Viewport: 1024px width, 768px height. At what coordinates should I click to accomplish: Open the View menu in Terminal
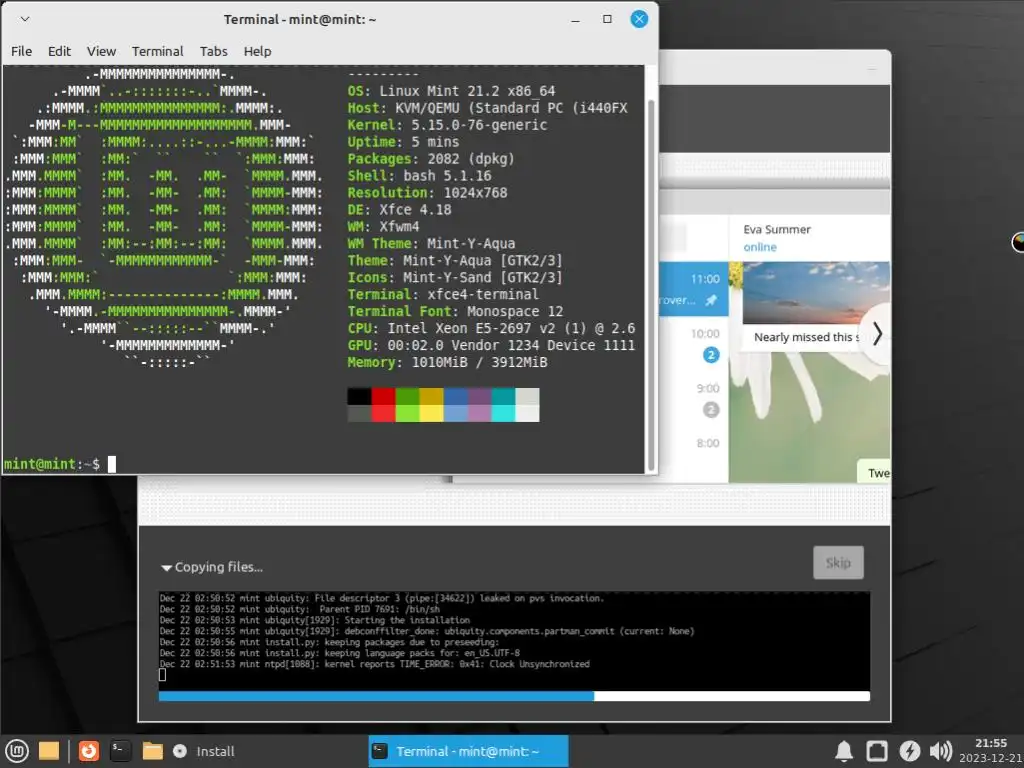click(x=101, y=51)
